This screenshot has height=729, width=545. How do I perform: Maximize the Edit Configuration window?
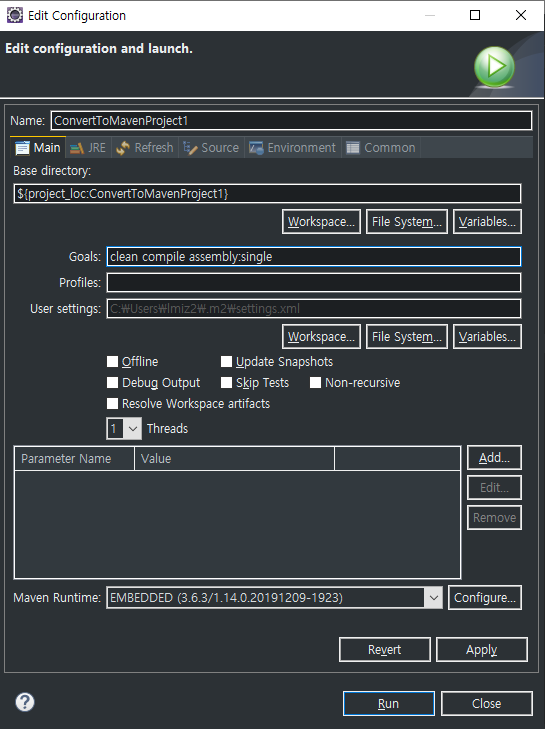[x=475, y=15]
